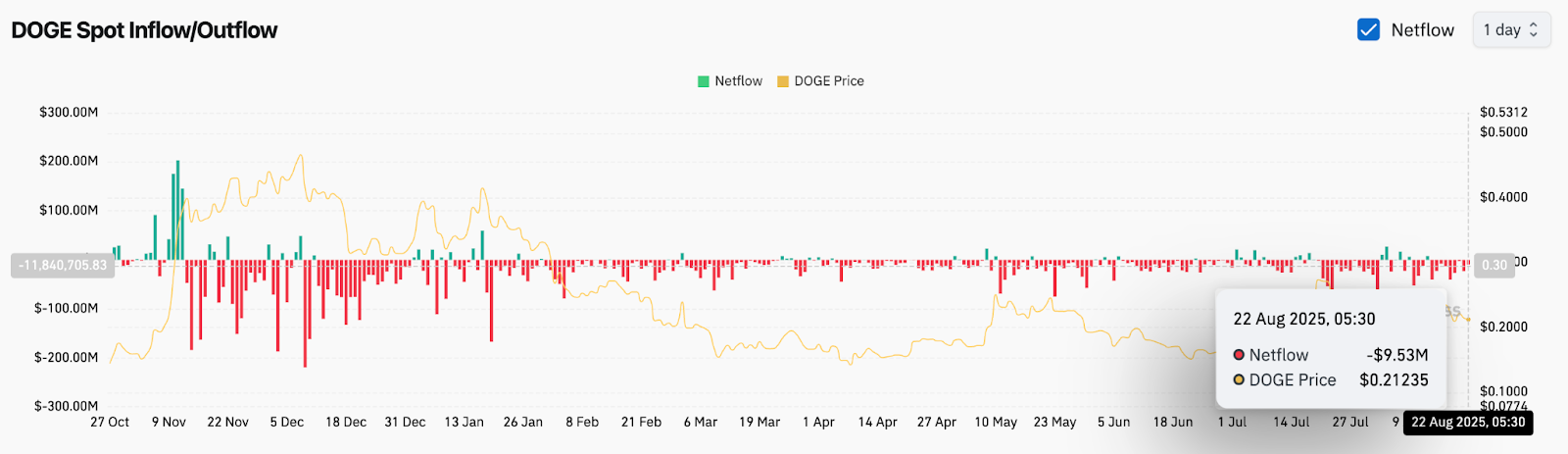Click the "5 Dec" x-axis date label
This screenshot has height=454, width=1568.
point(287,423)
